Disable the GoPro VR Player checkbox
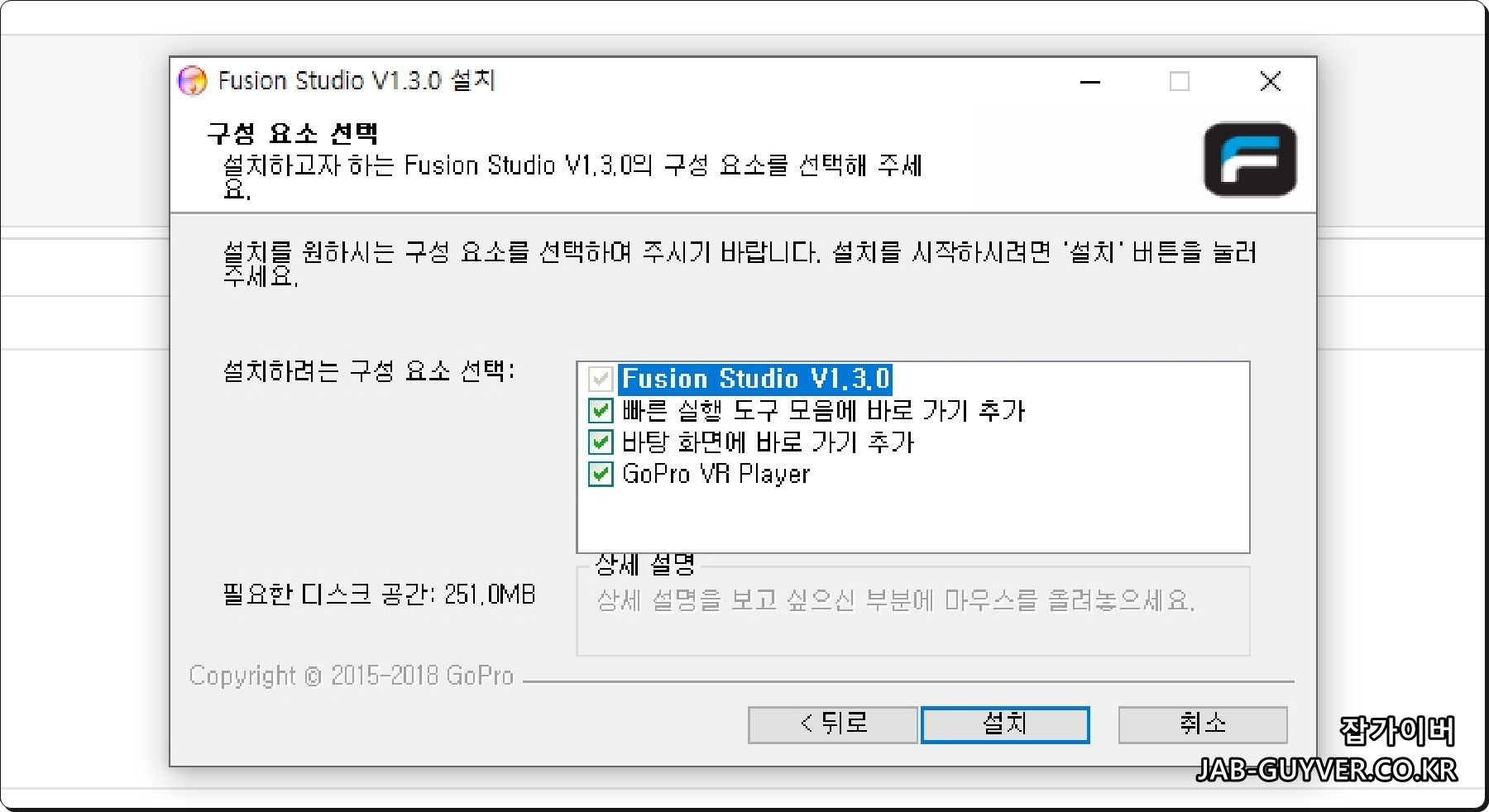1489x812 pixels. pos(601,474)
